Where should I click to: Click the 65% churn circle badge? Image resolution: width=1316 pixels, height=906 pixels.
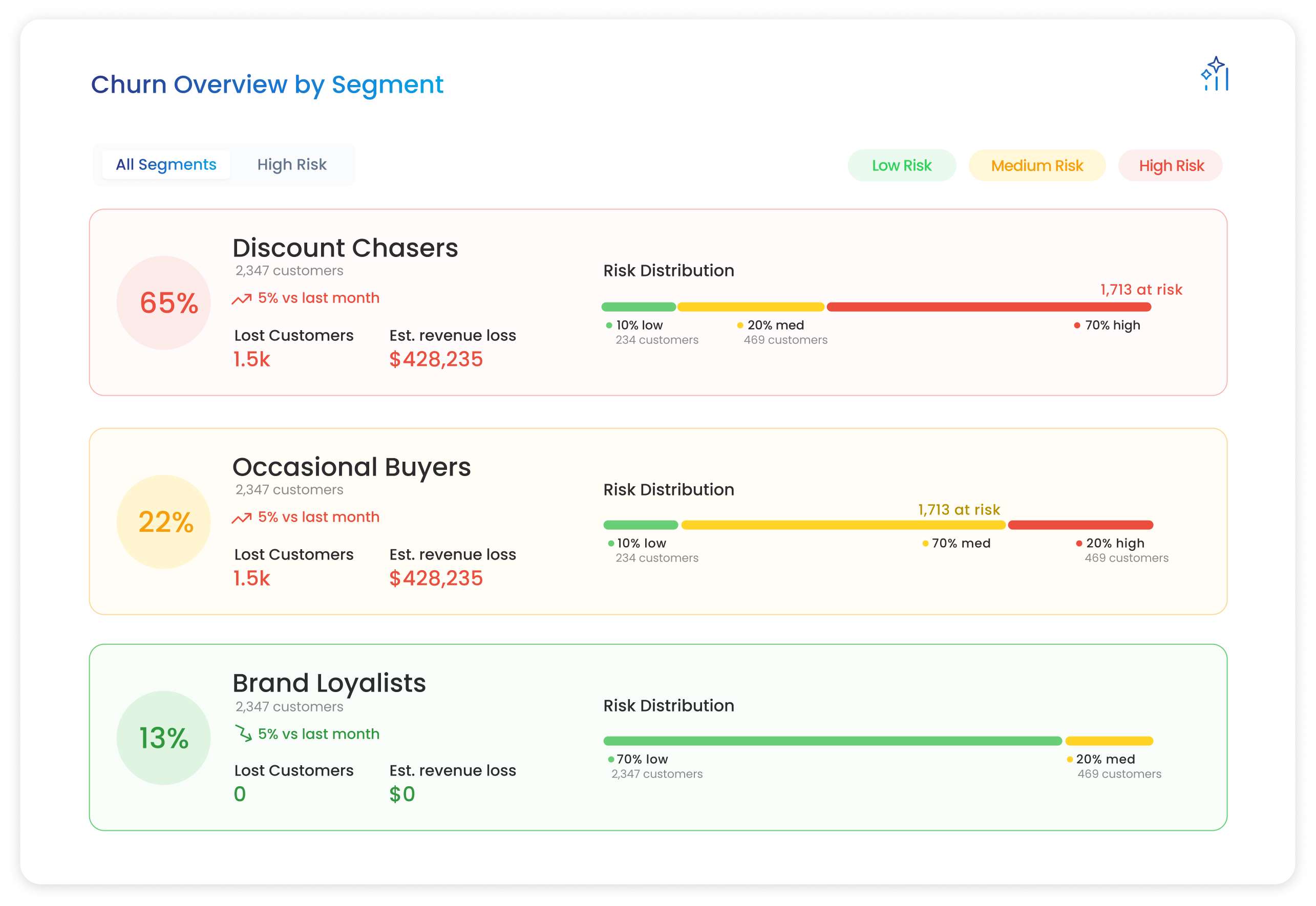pyautogui.click(x=163, y=303)
